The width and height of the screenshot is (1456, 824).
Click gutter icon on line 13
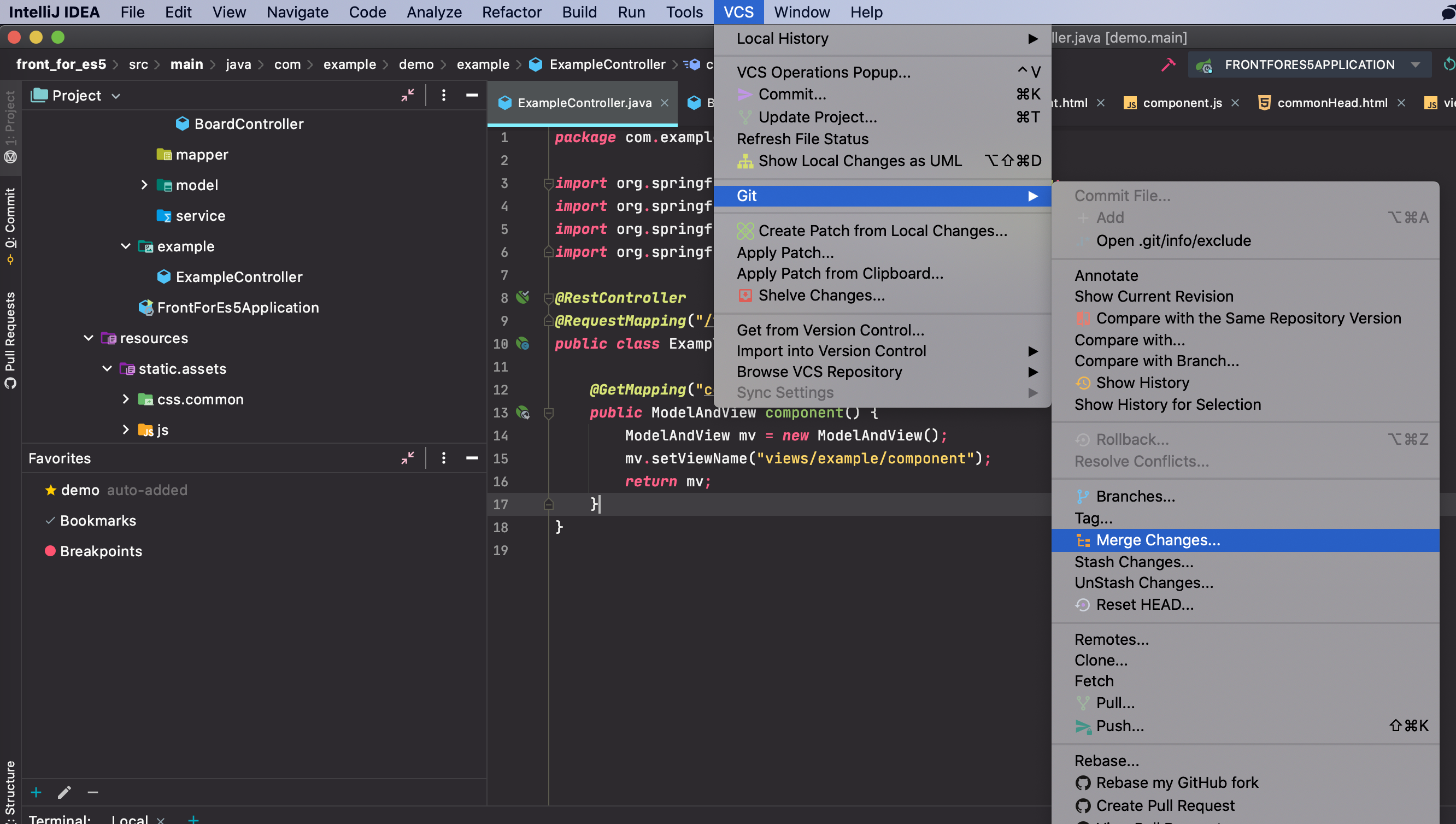[x=523, y=413]
